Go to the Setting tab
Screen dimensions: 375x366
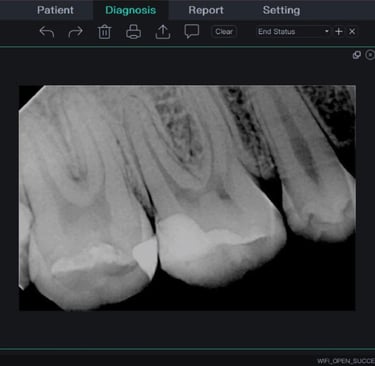[x=281, y=10]
